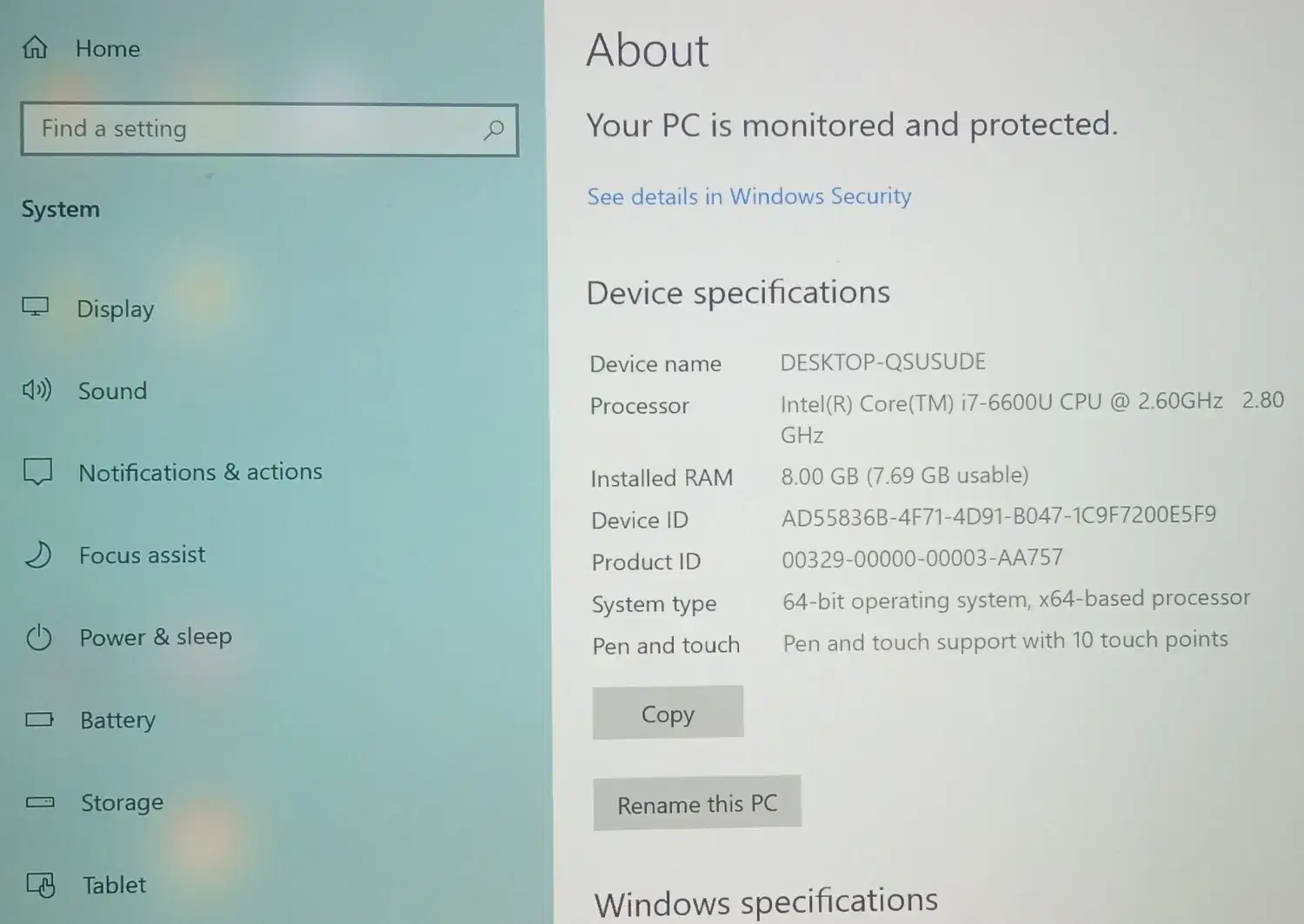This screenshot has width=1304, height=924.
Task: Click the Find a setting field
Action: click(x=269, y=130)
